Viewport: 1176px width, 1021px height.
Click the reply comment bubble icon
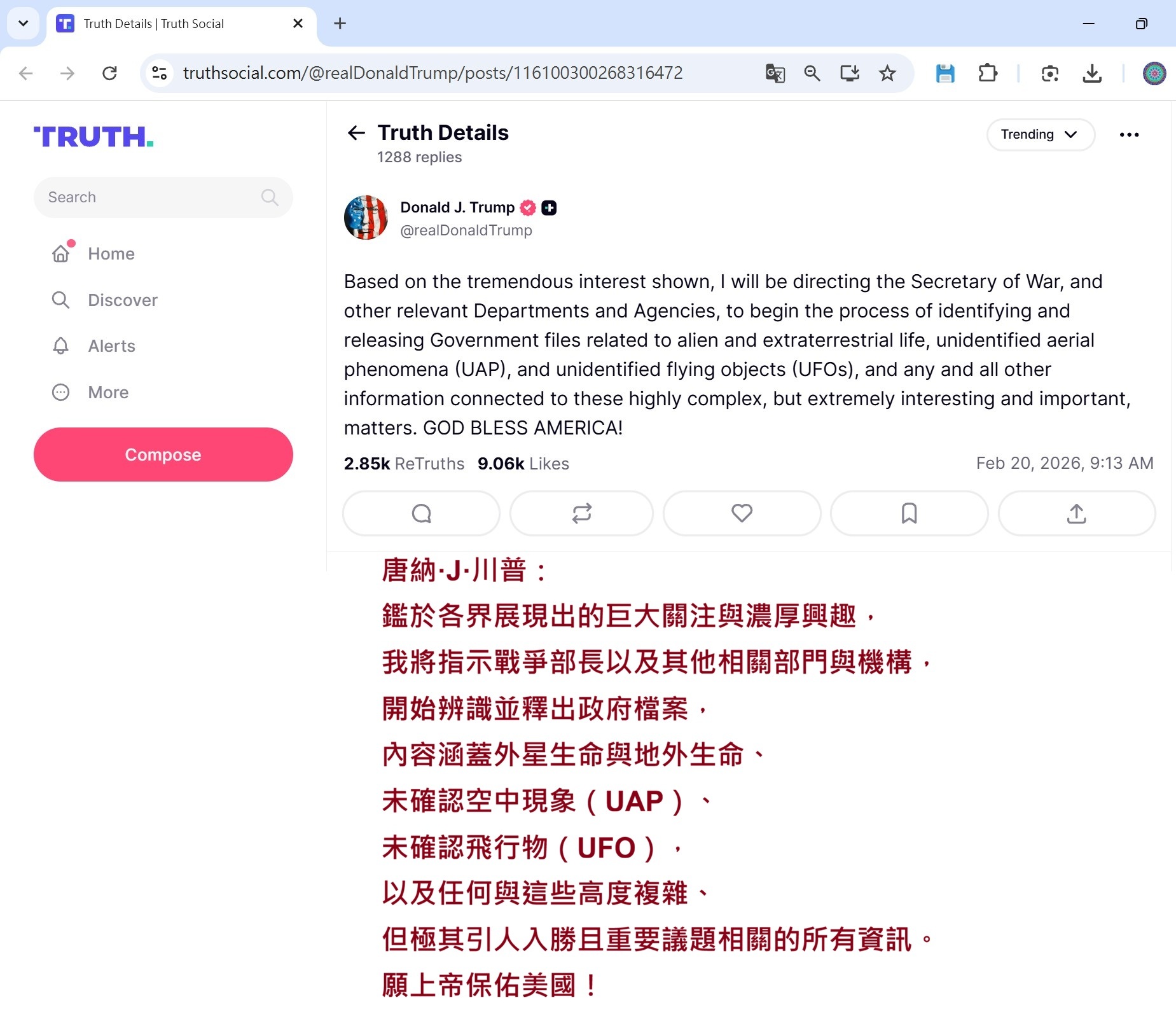tap(421, 513)
